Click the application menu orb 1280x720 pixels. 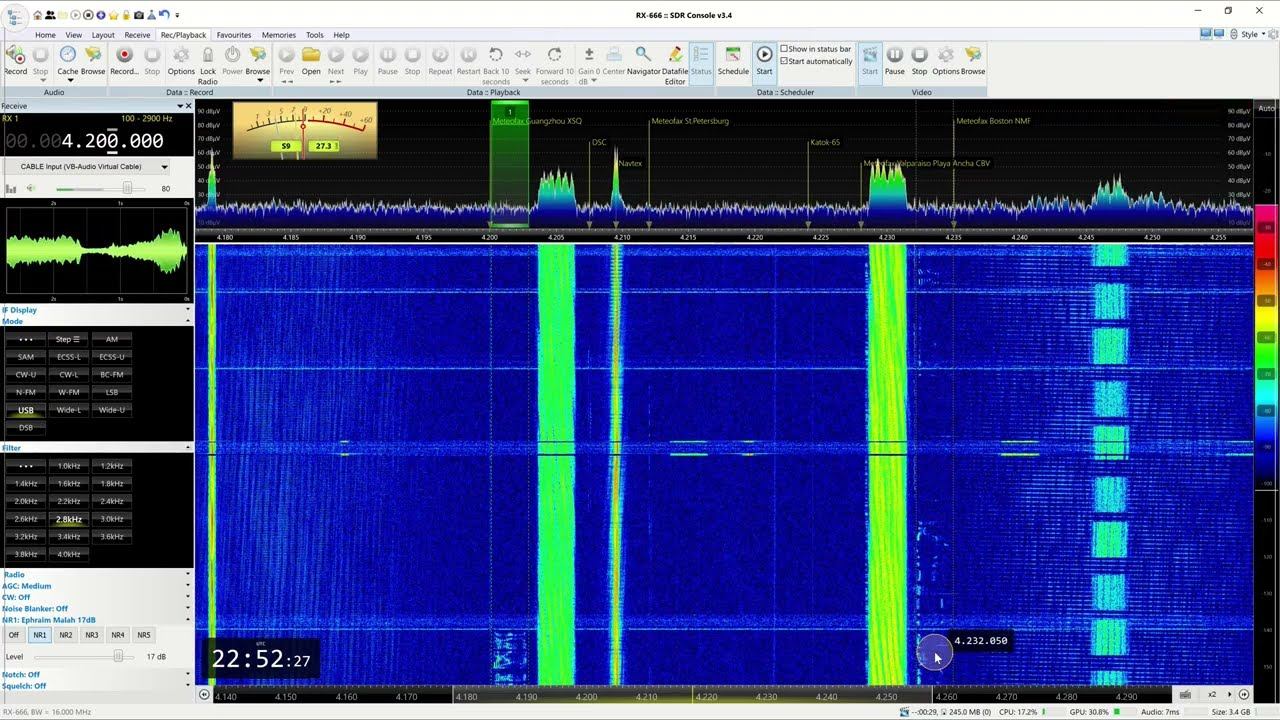pyautogui.click(x=15, y=19)
